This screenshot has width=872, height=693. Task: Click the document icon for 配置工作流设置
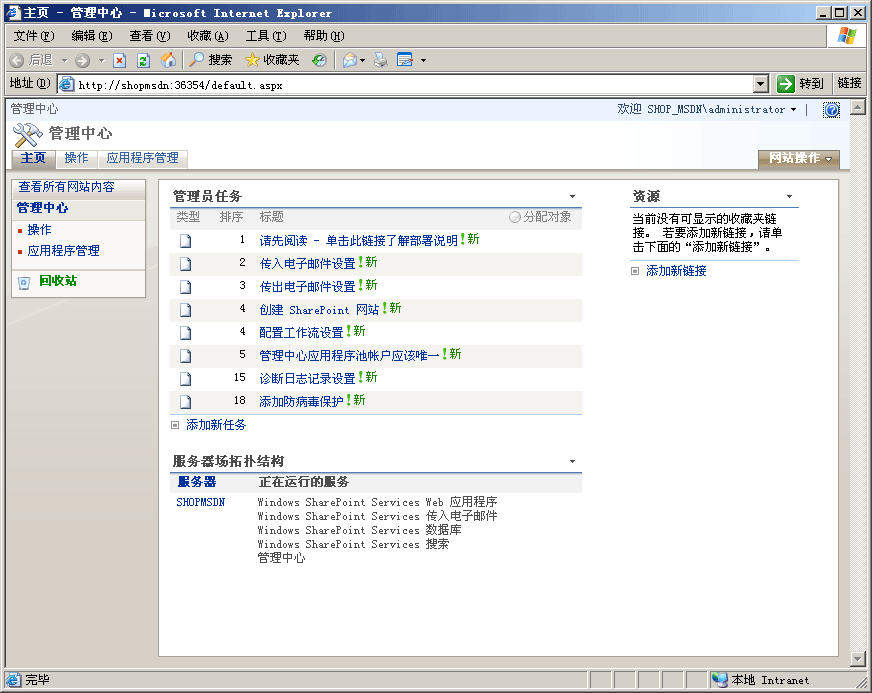point(186,333)
